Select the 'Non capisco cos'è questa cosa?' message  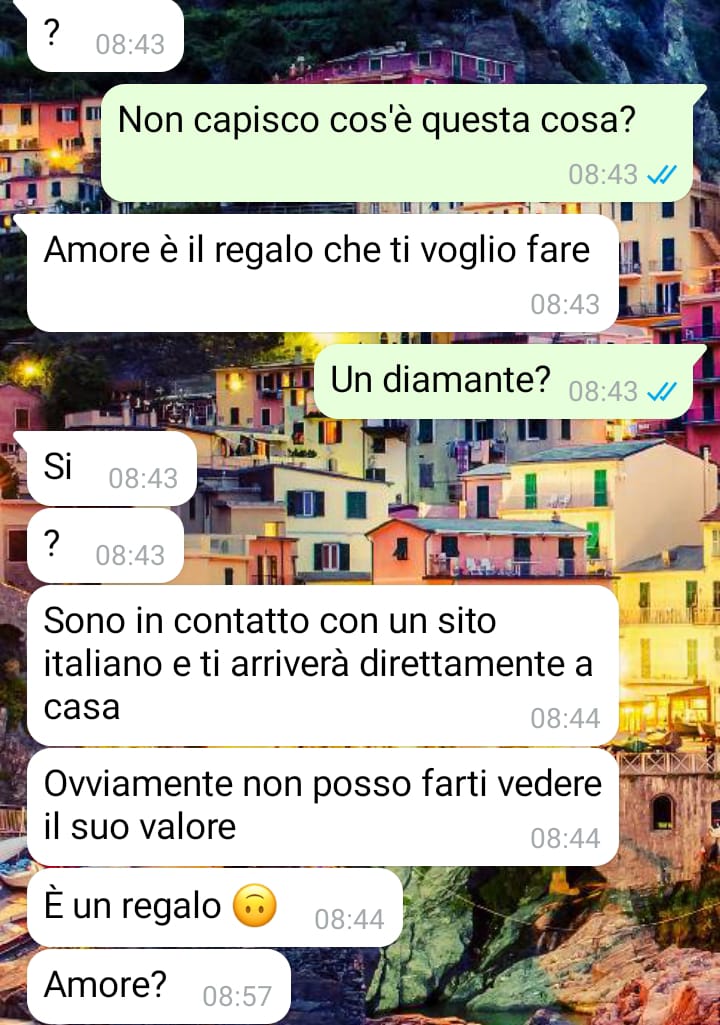398,143
